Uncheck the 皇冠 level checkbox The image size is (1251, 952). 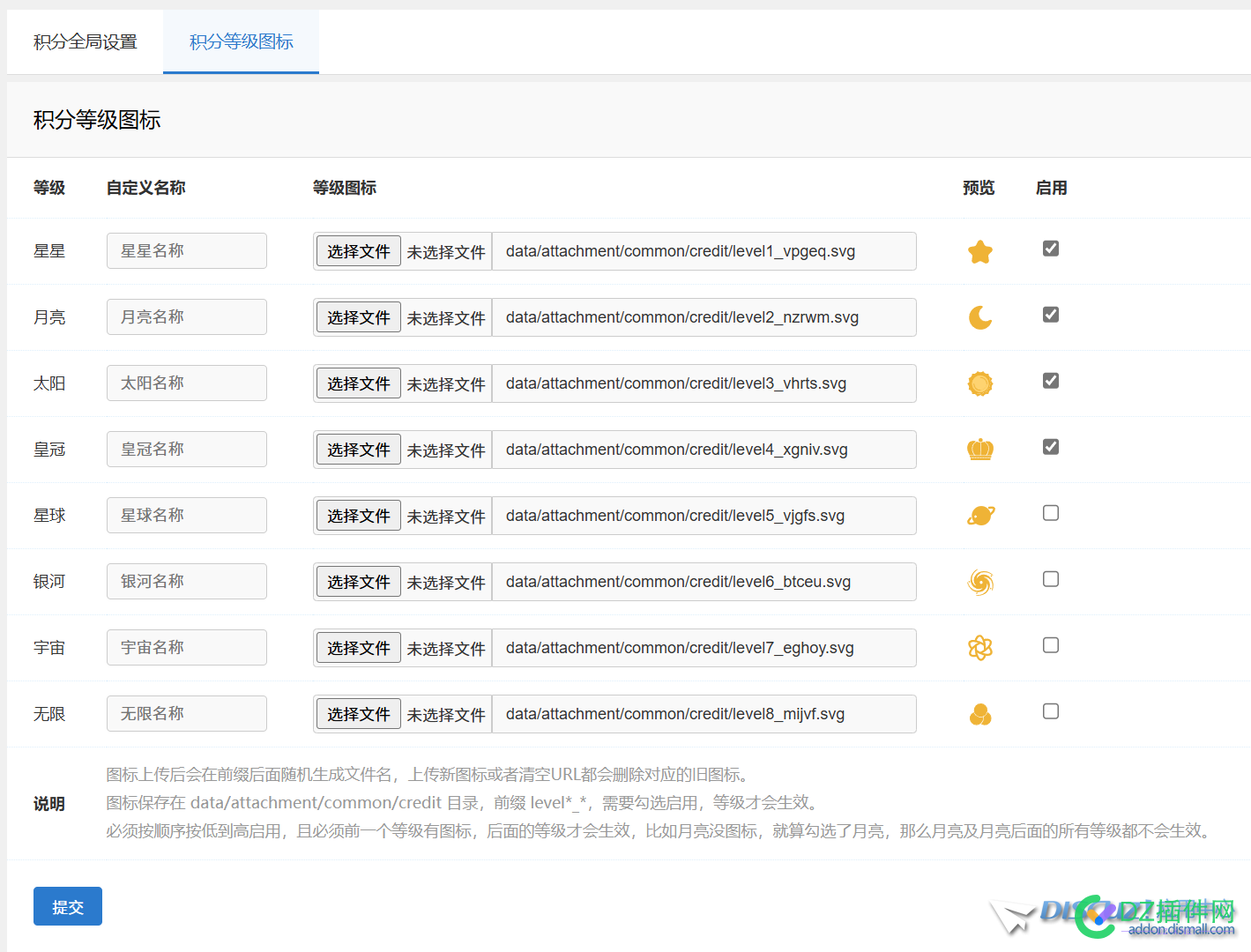1050,447
